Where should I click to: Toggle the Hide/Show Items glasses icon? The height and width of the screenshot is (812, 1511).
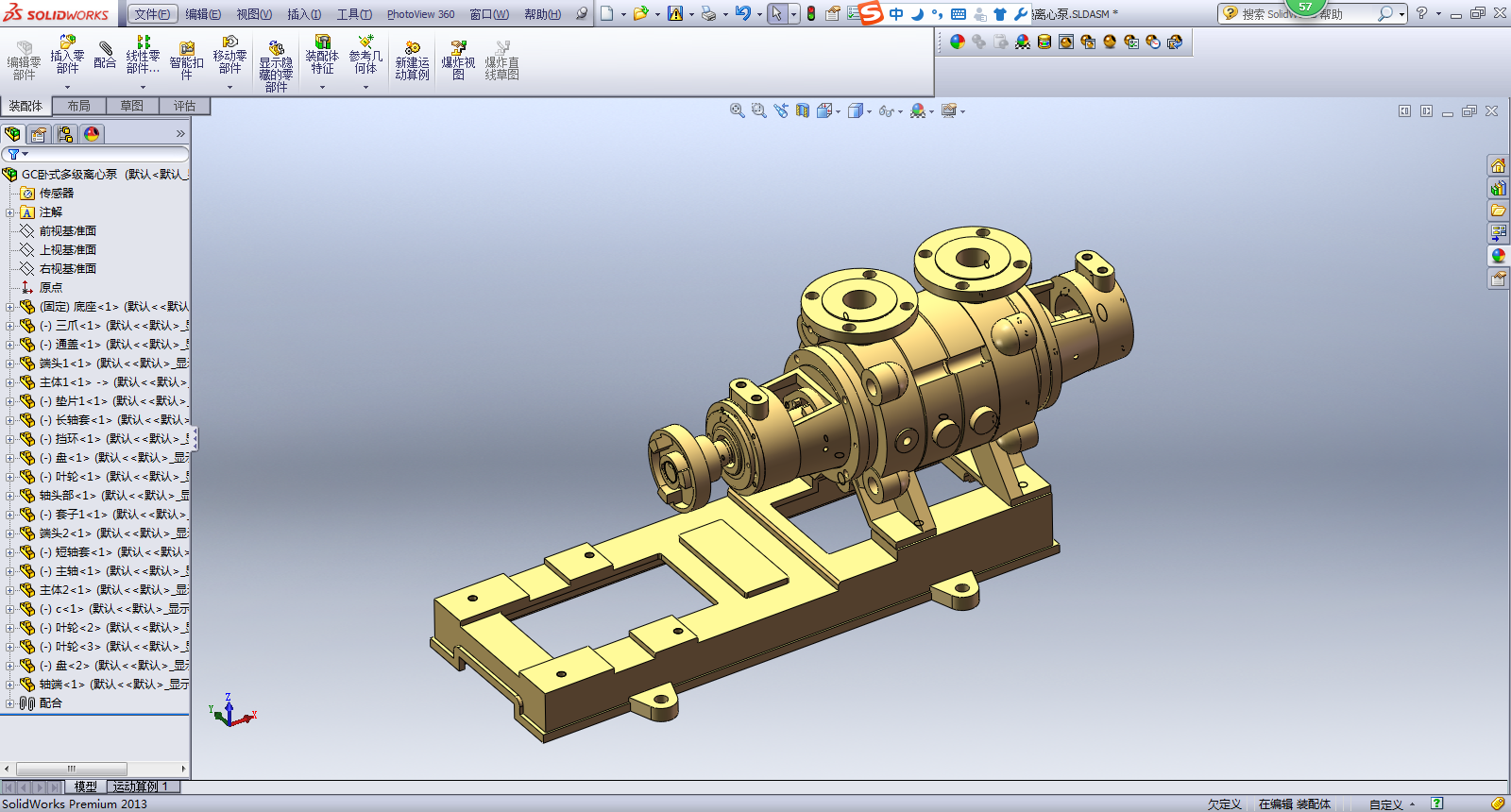[x=886, y=111]
